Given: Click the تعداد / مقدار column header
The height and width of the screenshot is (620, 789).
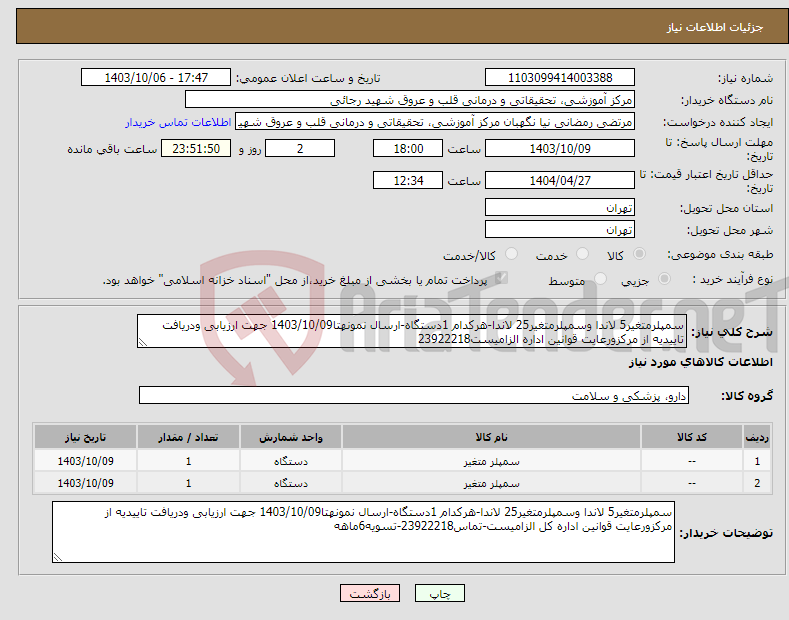Looking at the screenshot, I should click(x=188, y=437).
